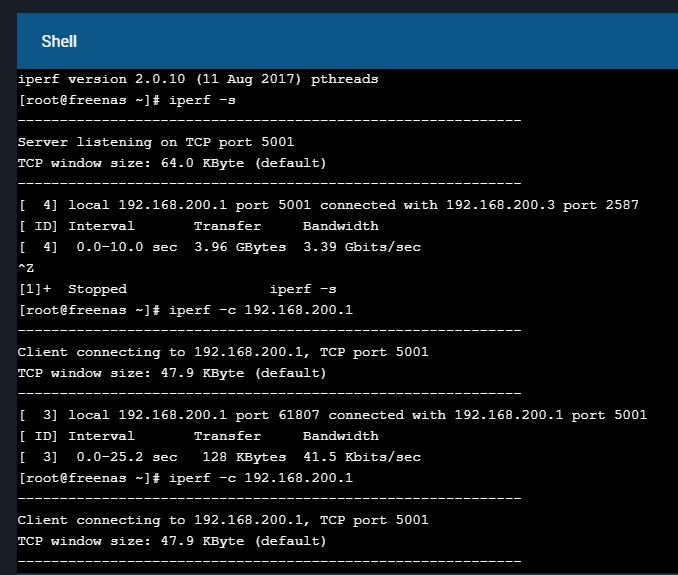Viewport: 678px width, 575px height.
Task: Click the iperf version 2.0.10 line
Action: 198,79
